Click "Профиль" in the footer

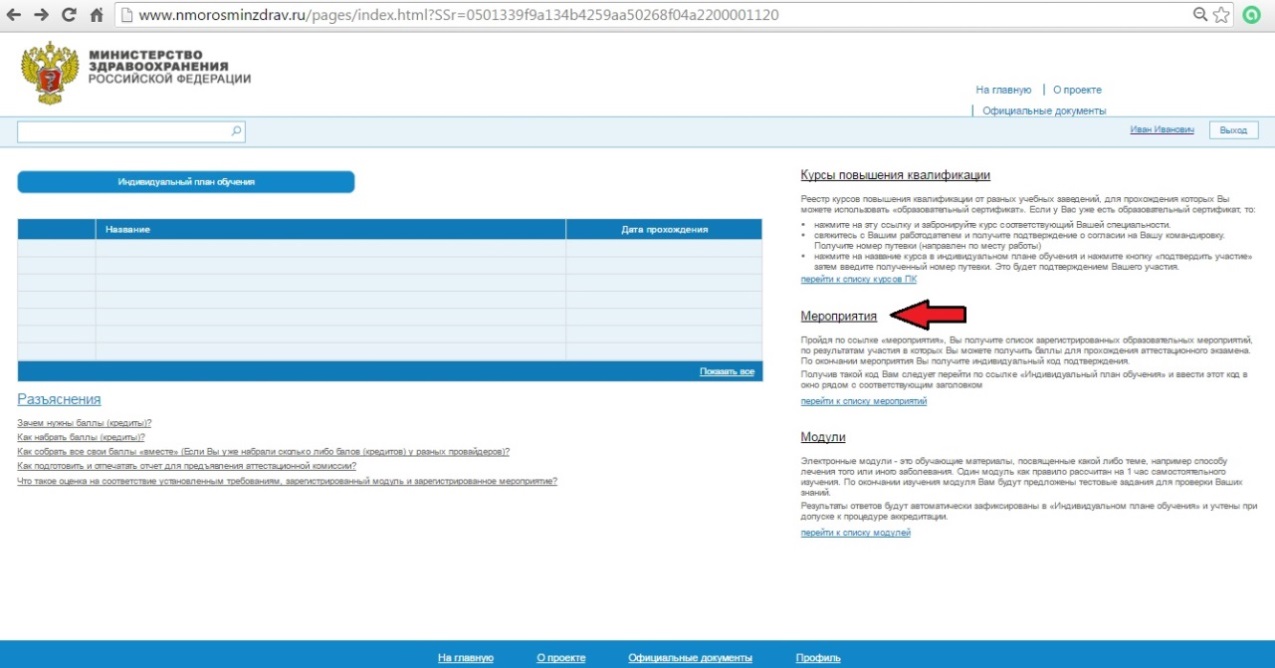pyautogui.click(x=817, y=658)
